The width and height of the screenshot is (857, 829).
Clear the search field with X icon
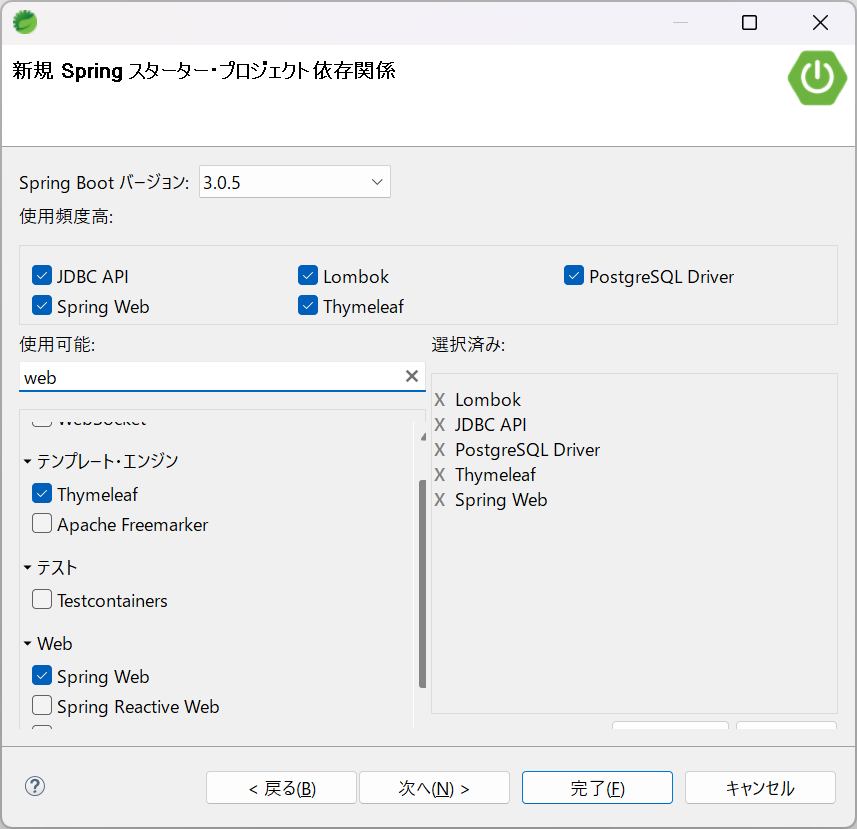[411, 377]
